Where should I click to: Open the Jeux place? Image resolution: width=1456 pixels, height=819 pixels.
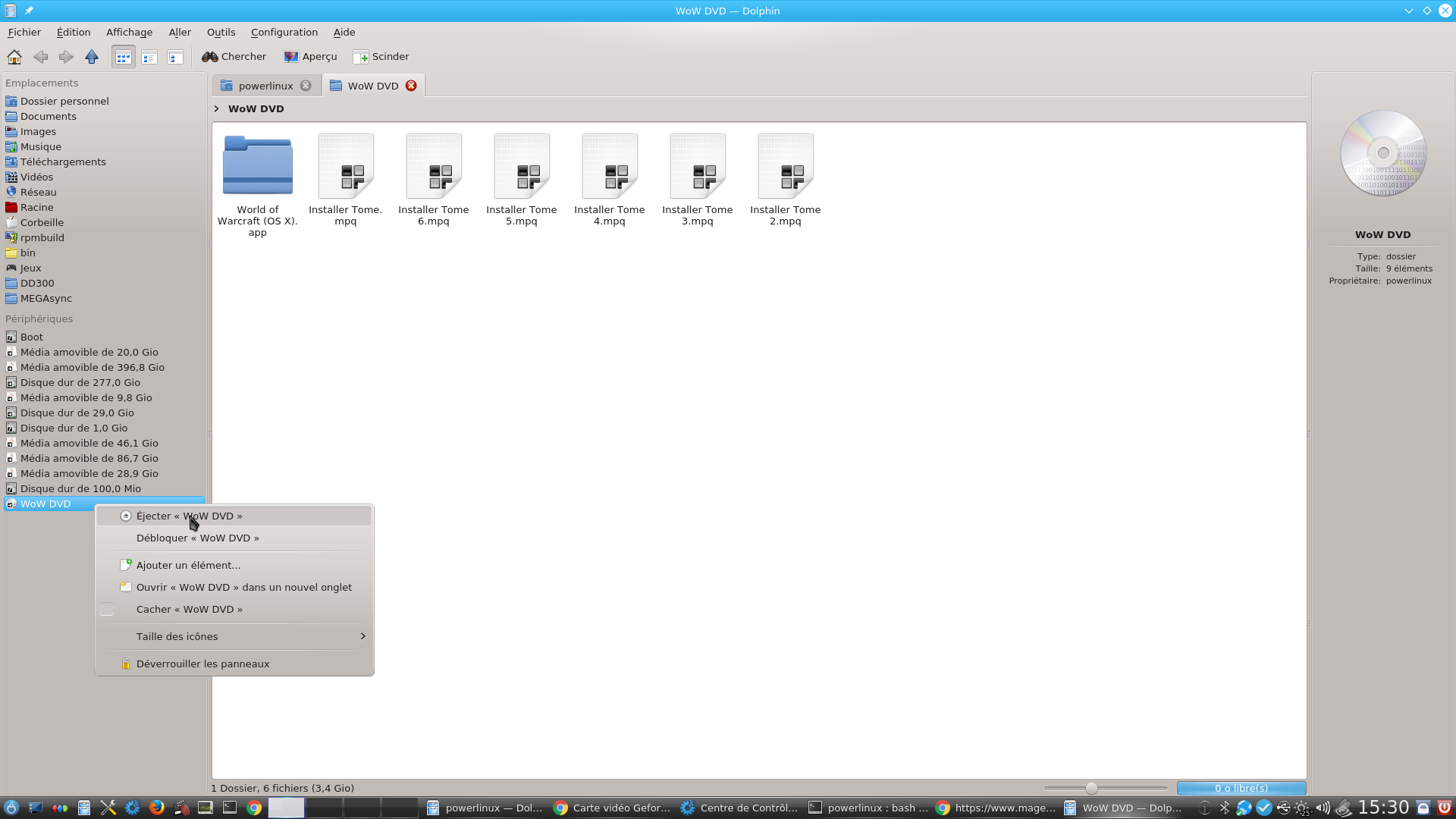point(104,268)
